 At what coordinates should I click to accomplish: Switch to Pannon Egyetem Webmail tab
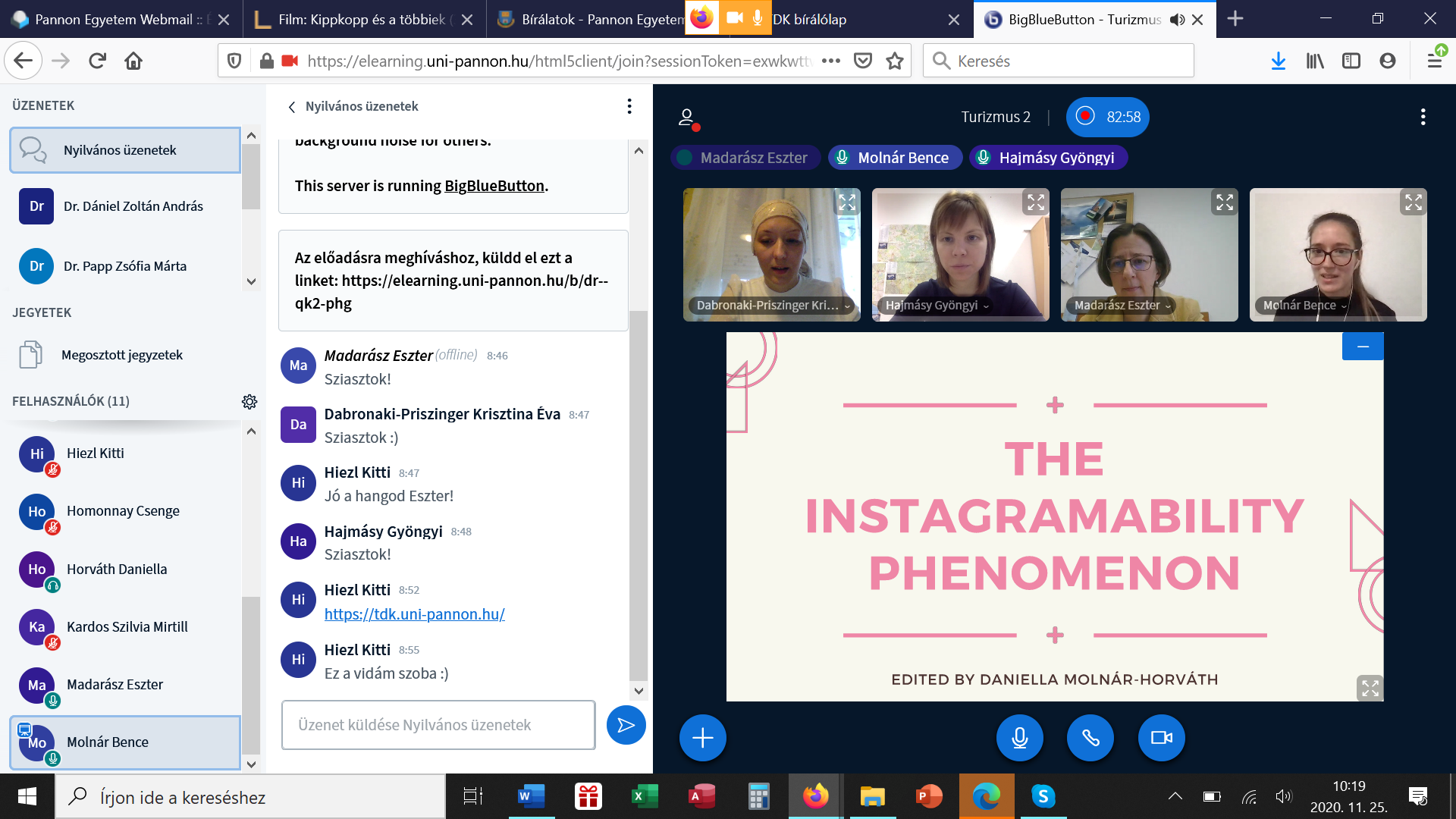pyautogui.click(x=121, y=20)
